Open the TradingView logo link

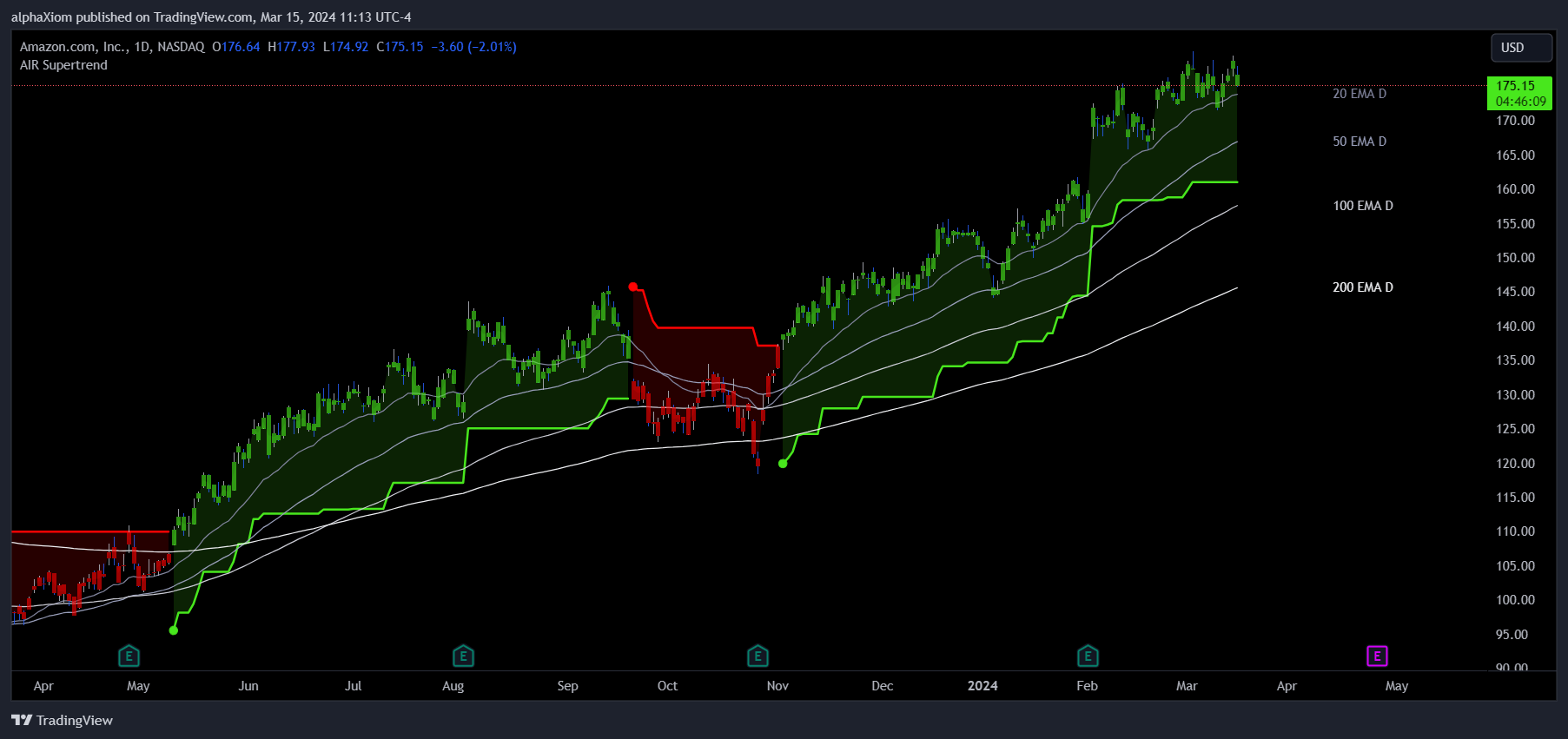point(62,720)
